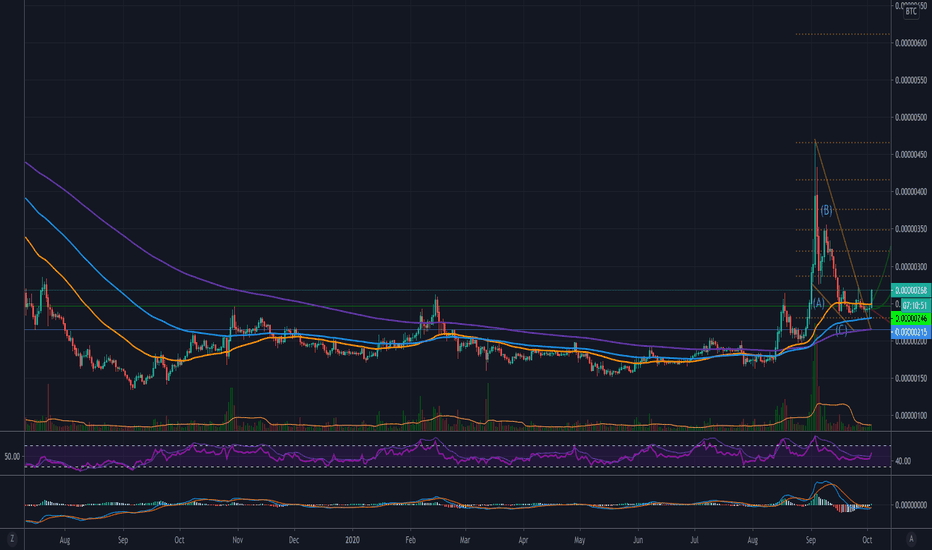The image size is (932, 550).
Task: Select the blue 0.00000215 price tag
Action: (911, 332)
